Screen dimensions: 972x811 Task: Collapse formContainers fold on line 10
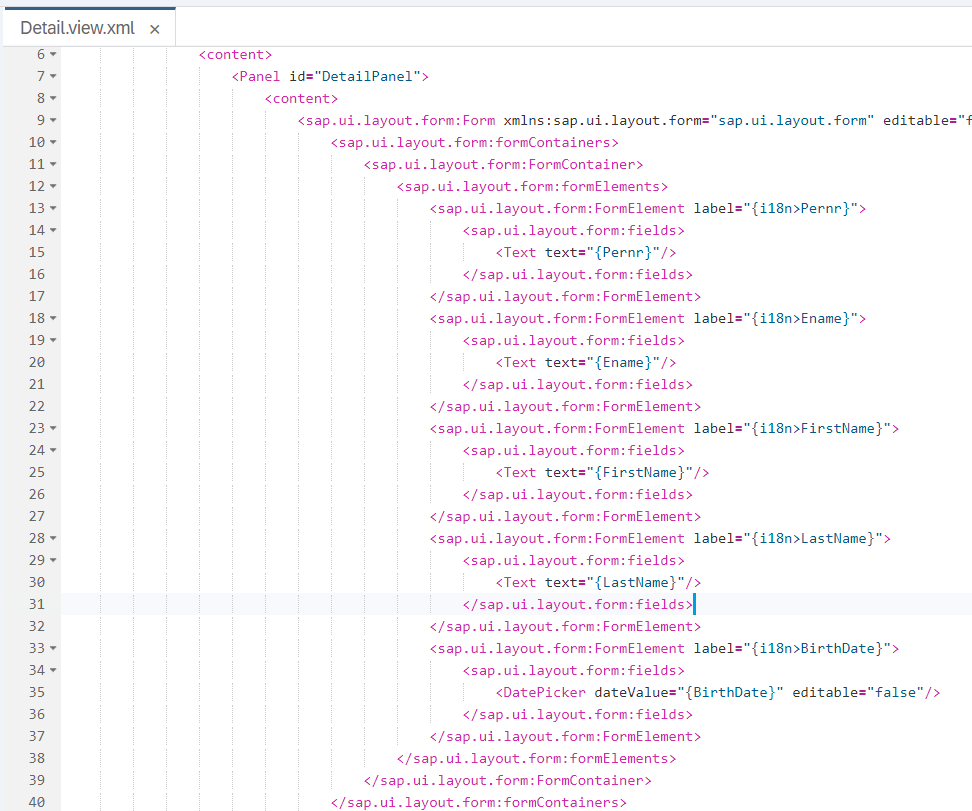point(53,143)
